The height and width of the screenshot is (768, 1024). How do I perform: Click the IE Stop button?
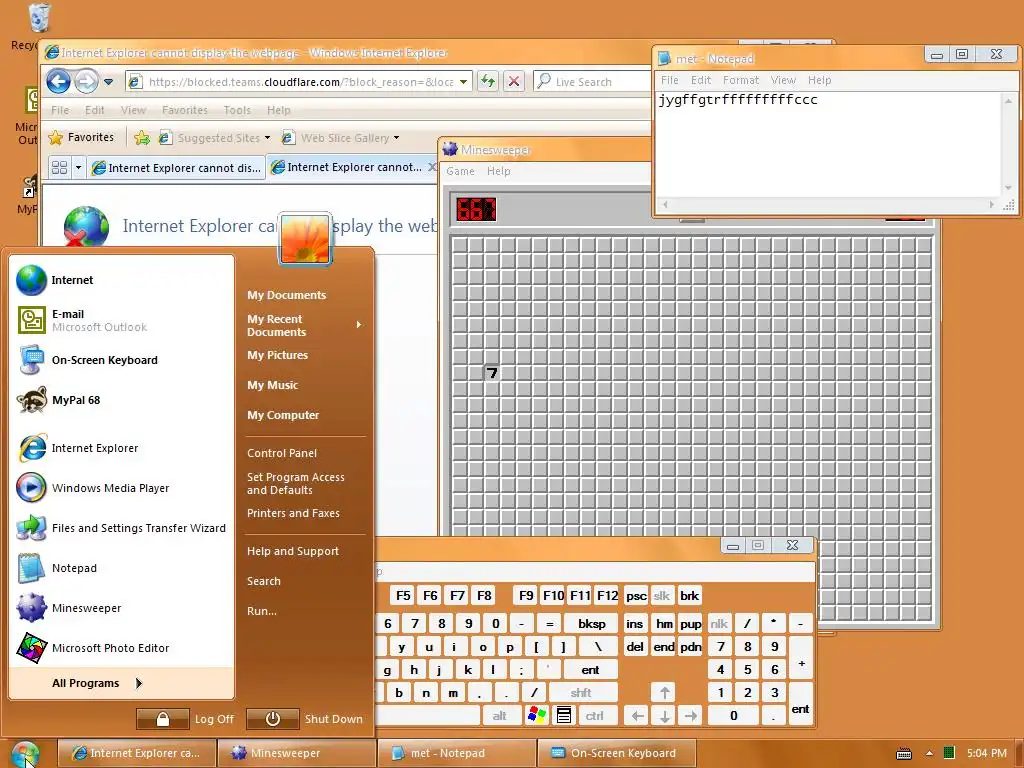tap(514, 82)
